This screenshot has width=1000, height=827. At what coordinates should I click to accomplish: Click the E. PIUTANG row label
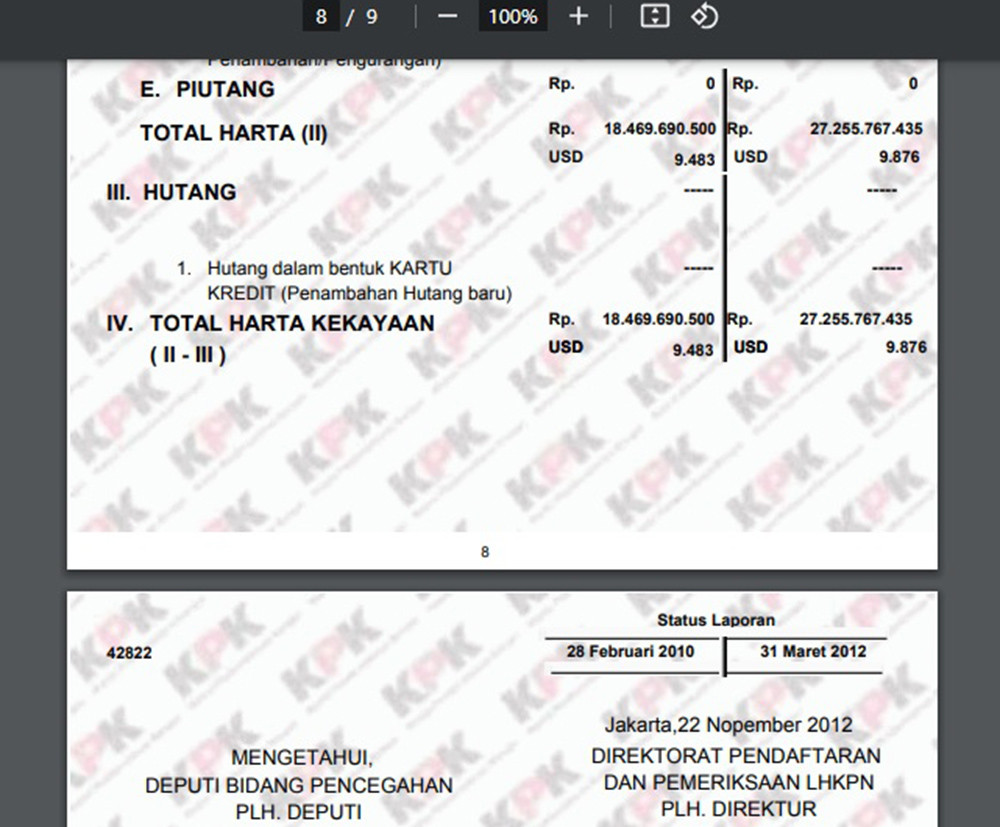point(208,89)
